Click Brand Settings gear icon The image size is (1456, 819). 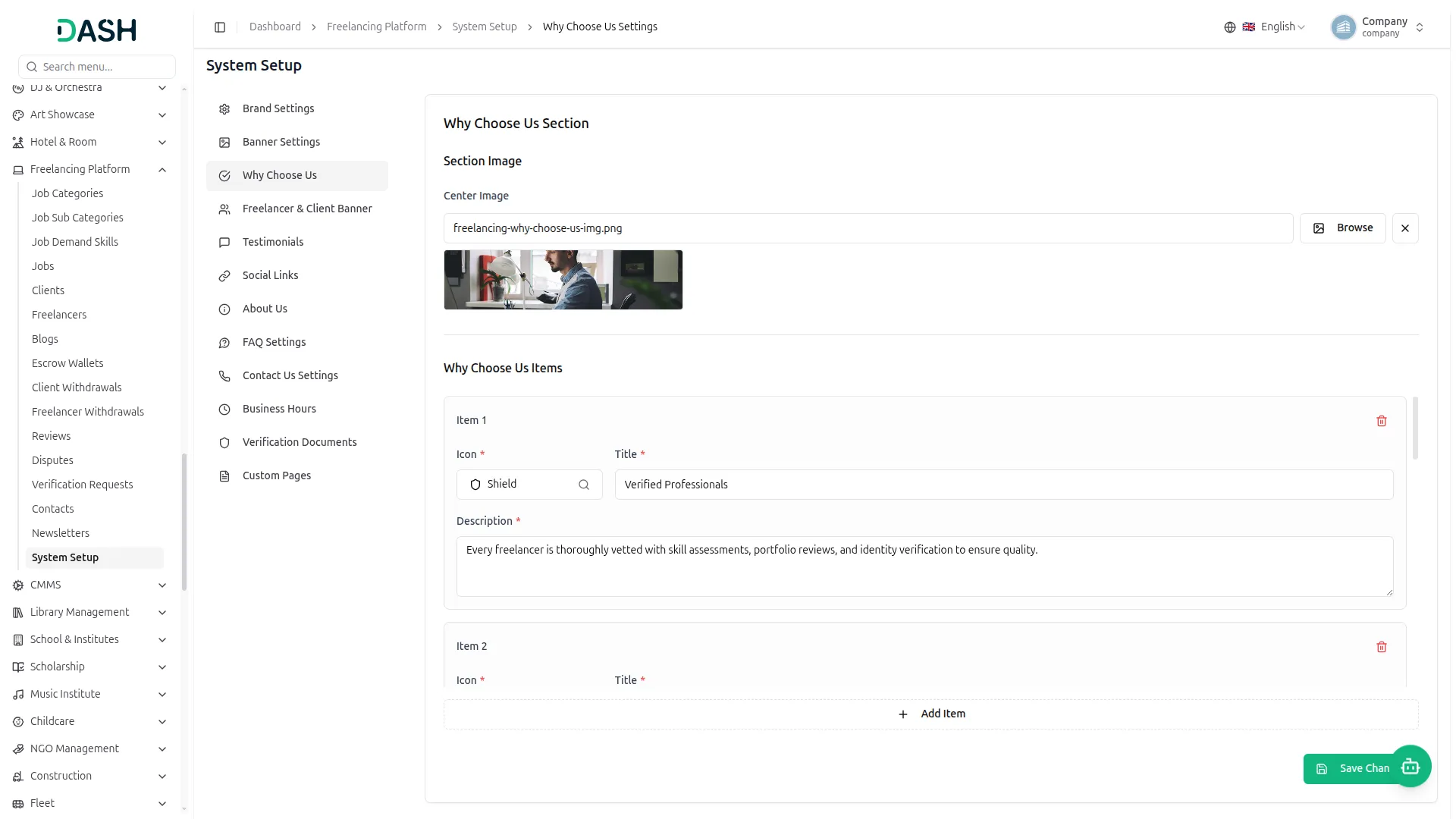224,109
